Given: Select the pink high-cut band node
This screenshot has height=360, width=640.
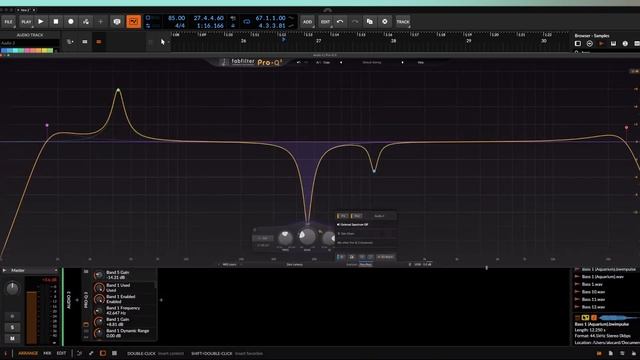Looking at the screenshot, I should point(627,128).
